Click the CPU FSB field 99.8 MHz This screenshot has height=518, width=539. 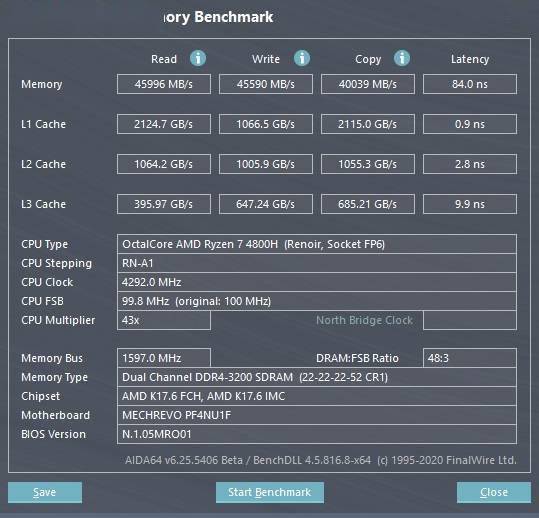pos(317,301)
